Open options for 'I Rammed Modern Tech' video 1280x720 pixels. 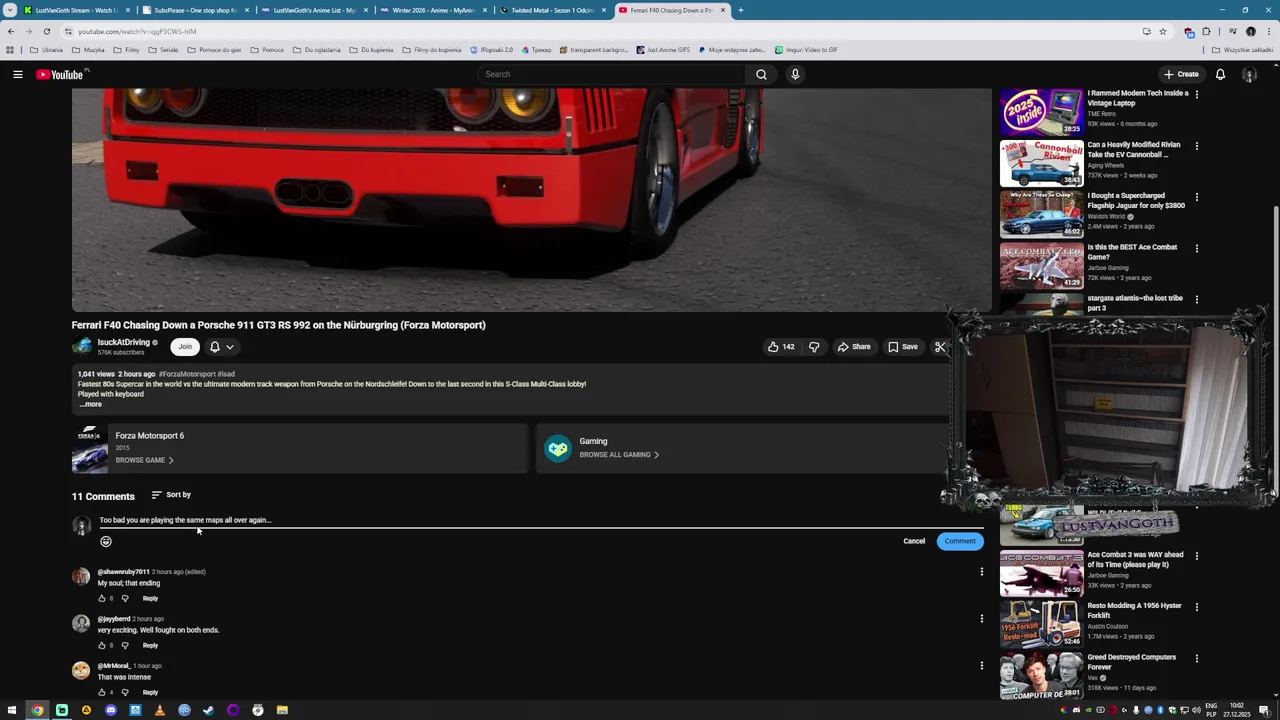click(x=1196, y=95)
